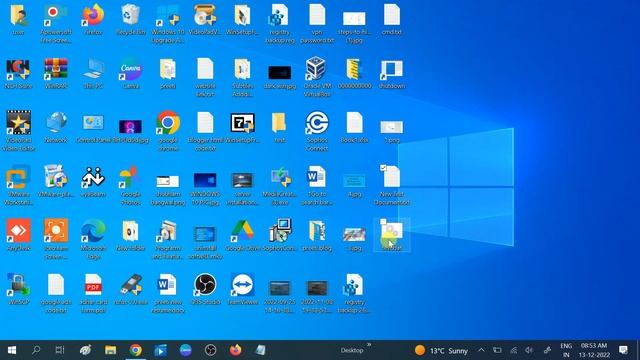Image resolution: width=640 pixels, height=360 pixels.
Task: Open taskbar Search magnifier
Action: (x=36, y=350)
